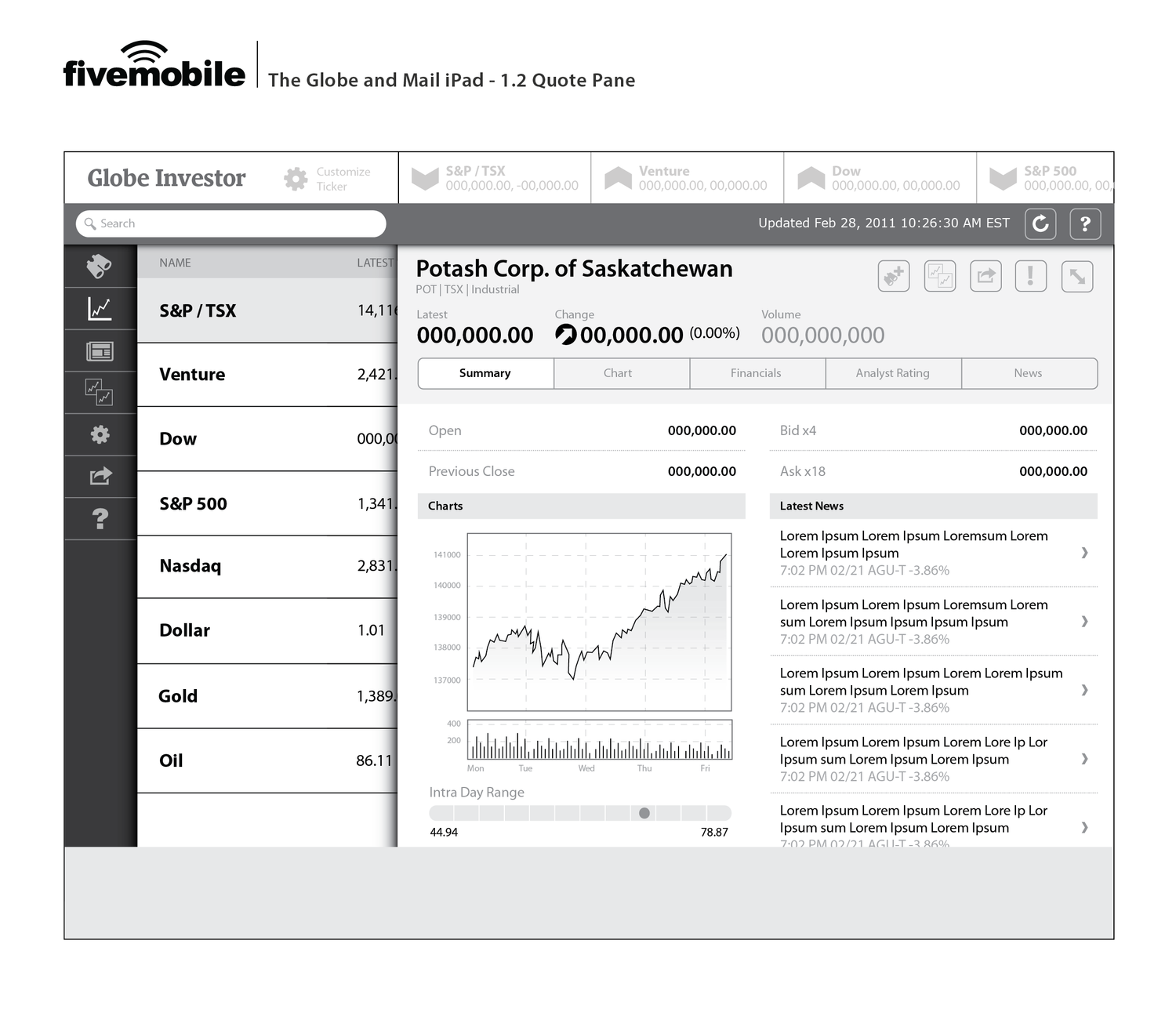Share the Potash quote
The width and height of the screenshot is (1176, 1009).
[x=985, y=276]
